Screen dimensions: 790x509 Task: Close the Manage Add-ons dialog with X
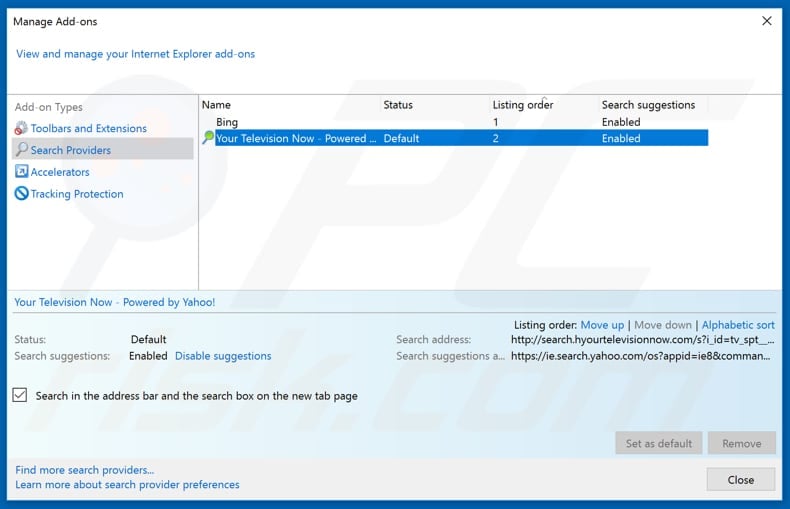pyautogui.click(x=766, y=21)
